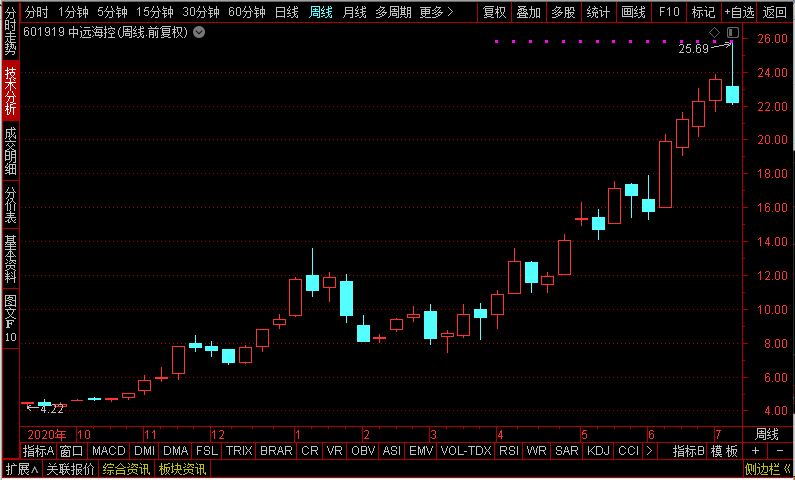795x480 pixels.
Task: Expand the 更多 periods menu
Action: click(437, 12)
